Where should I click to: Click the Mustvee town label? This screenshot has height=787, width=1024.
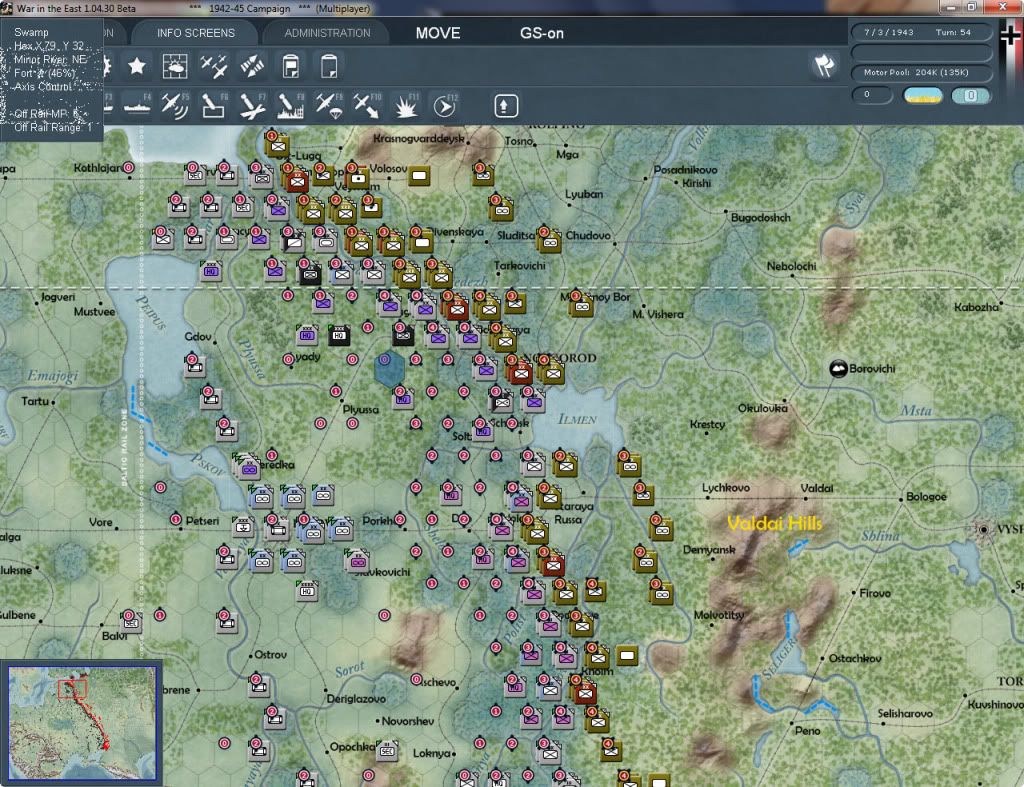pyautogui.click(x=94, y=312)
